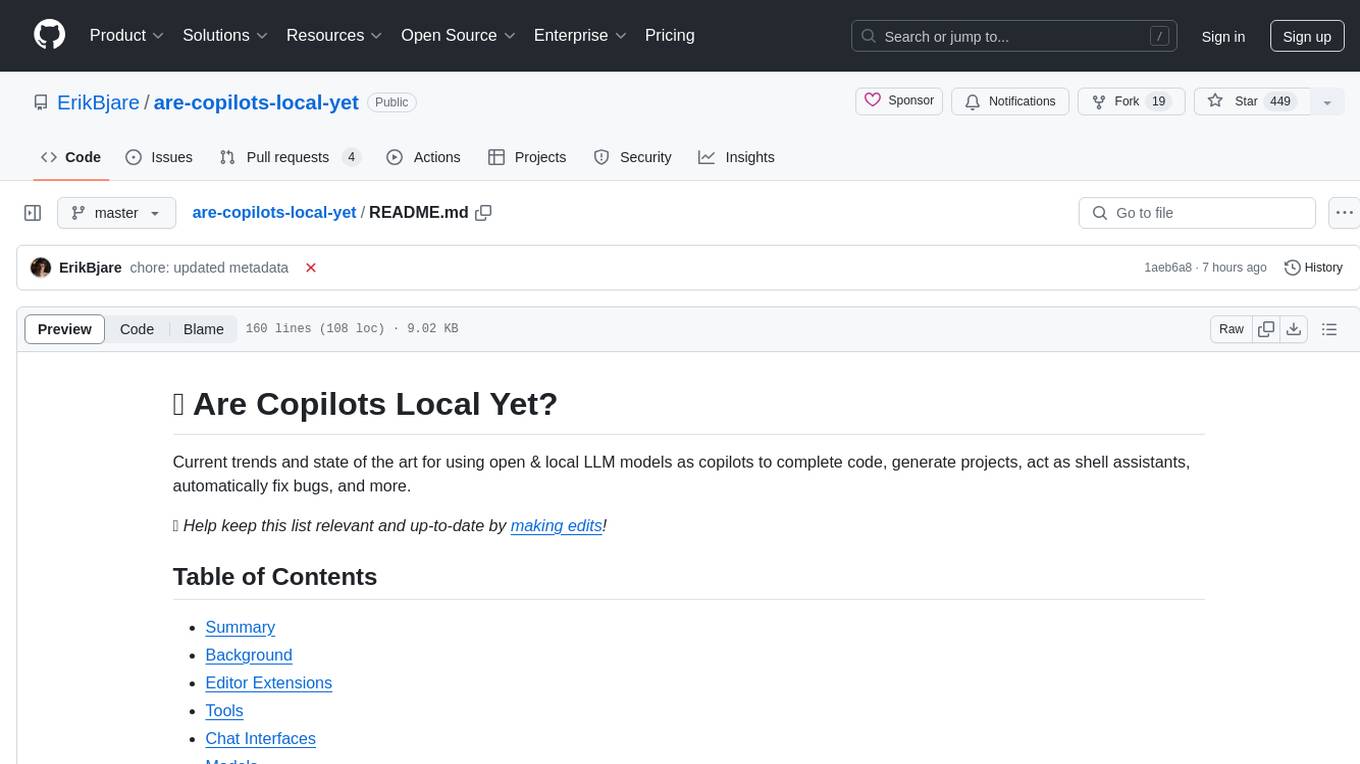1360x764 pixels.
Task: Switch to the Code tab
Action: click(71, 157)
